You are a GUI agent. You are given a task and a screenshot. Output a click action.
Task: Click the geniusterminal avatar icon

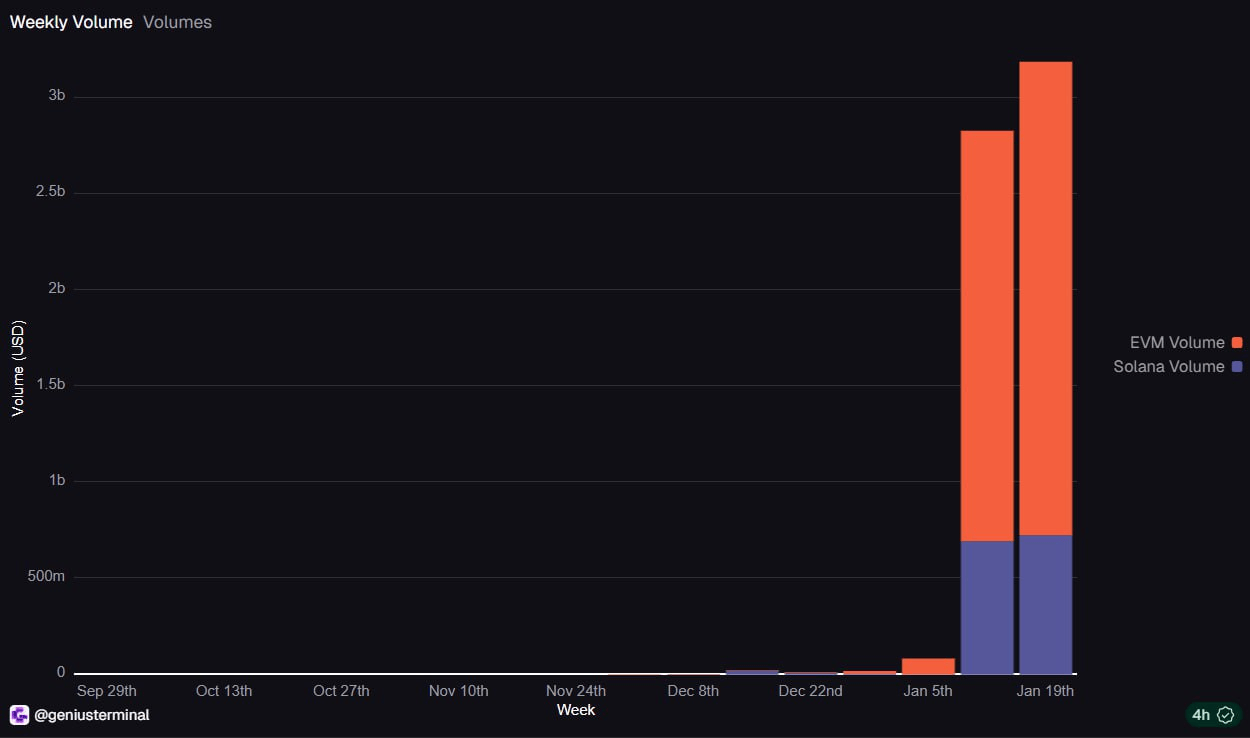coord(19,715)
